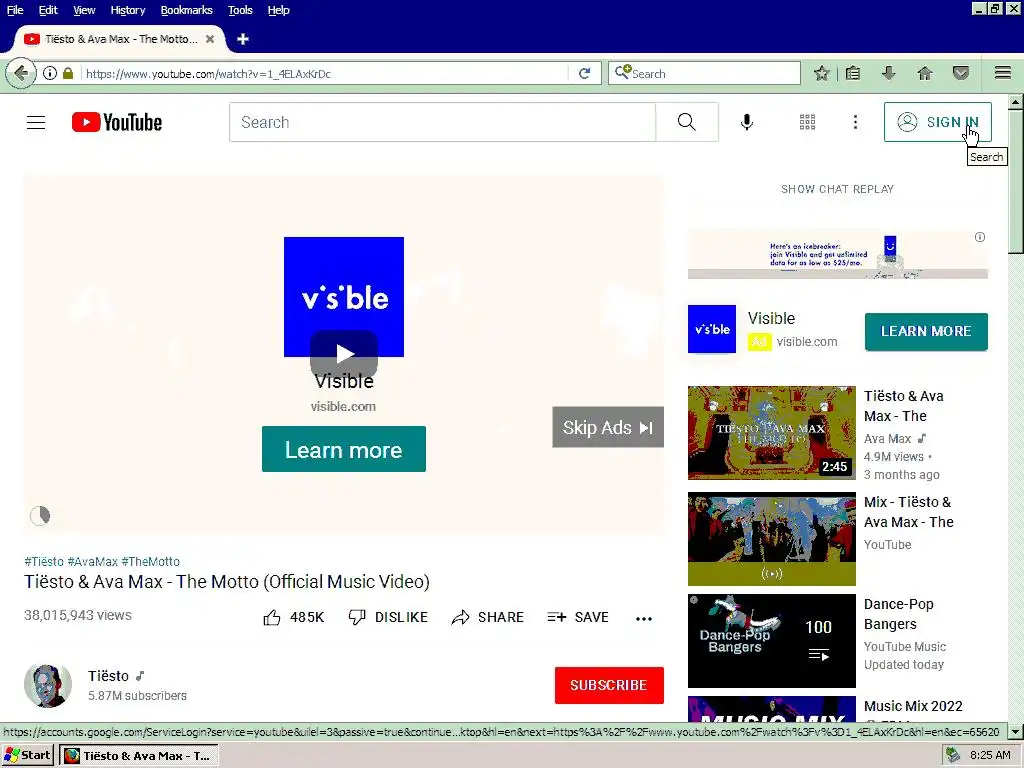The height and width of the screenshot is (768, 1024).
Task: Click the YouTube logo
Action: (117, 122)
